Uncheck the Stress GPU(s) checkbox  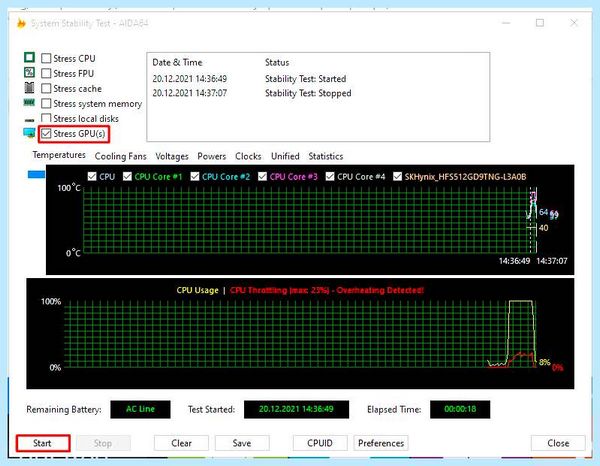point(46,134)
